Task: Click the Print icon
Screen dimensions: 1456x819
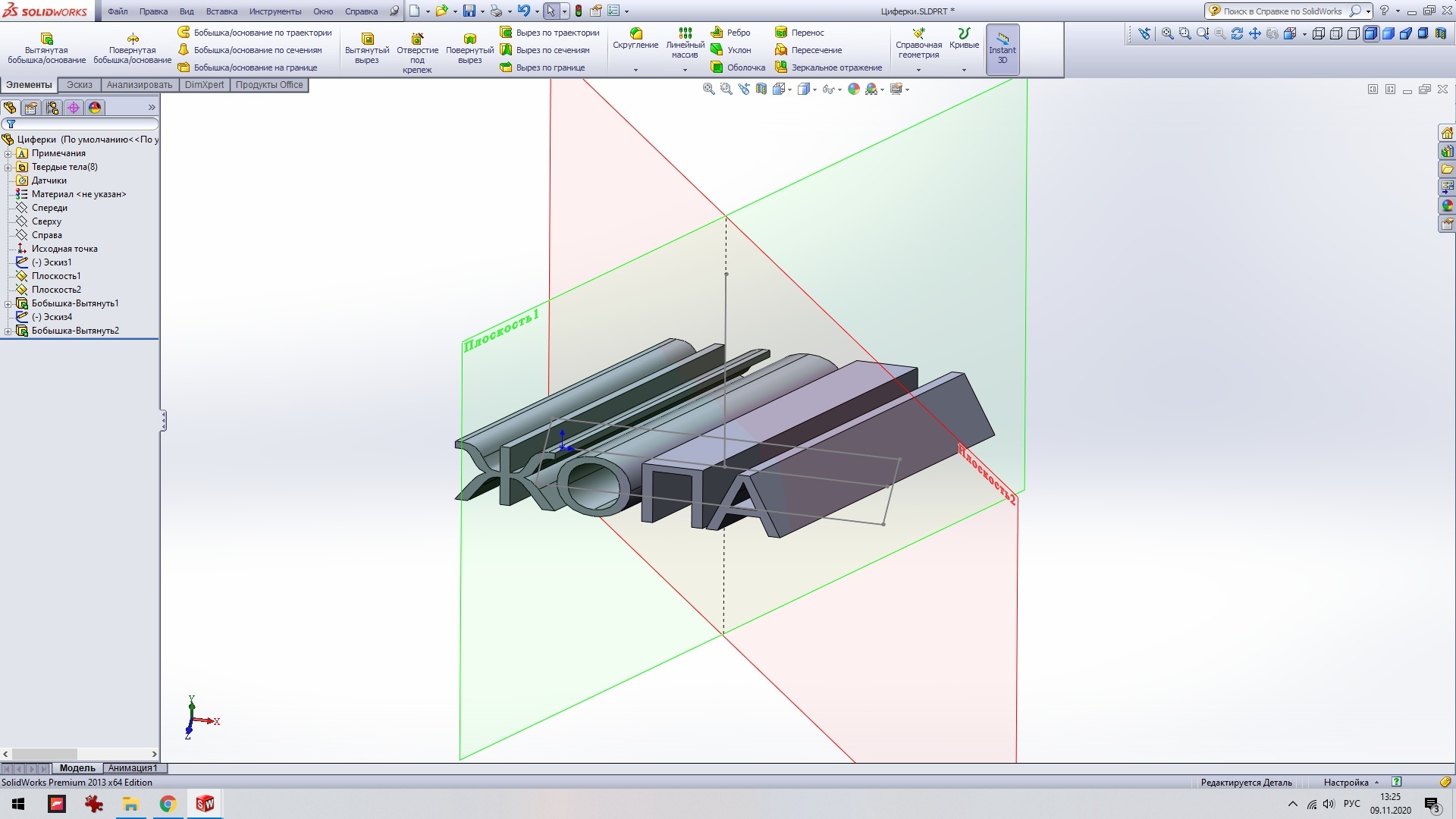Action: tap(496, 11)
